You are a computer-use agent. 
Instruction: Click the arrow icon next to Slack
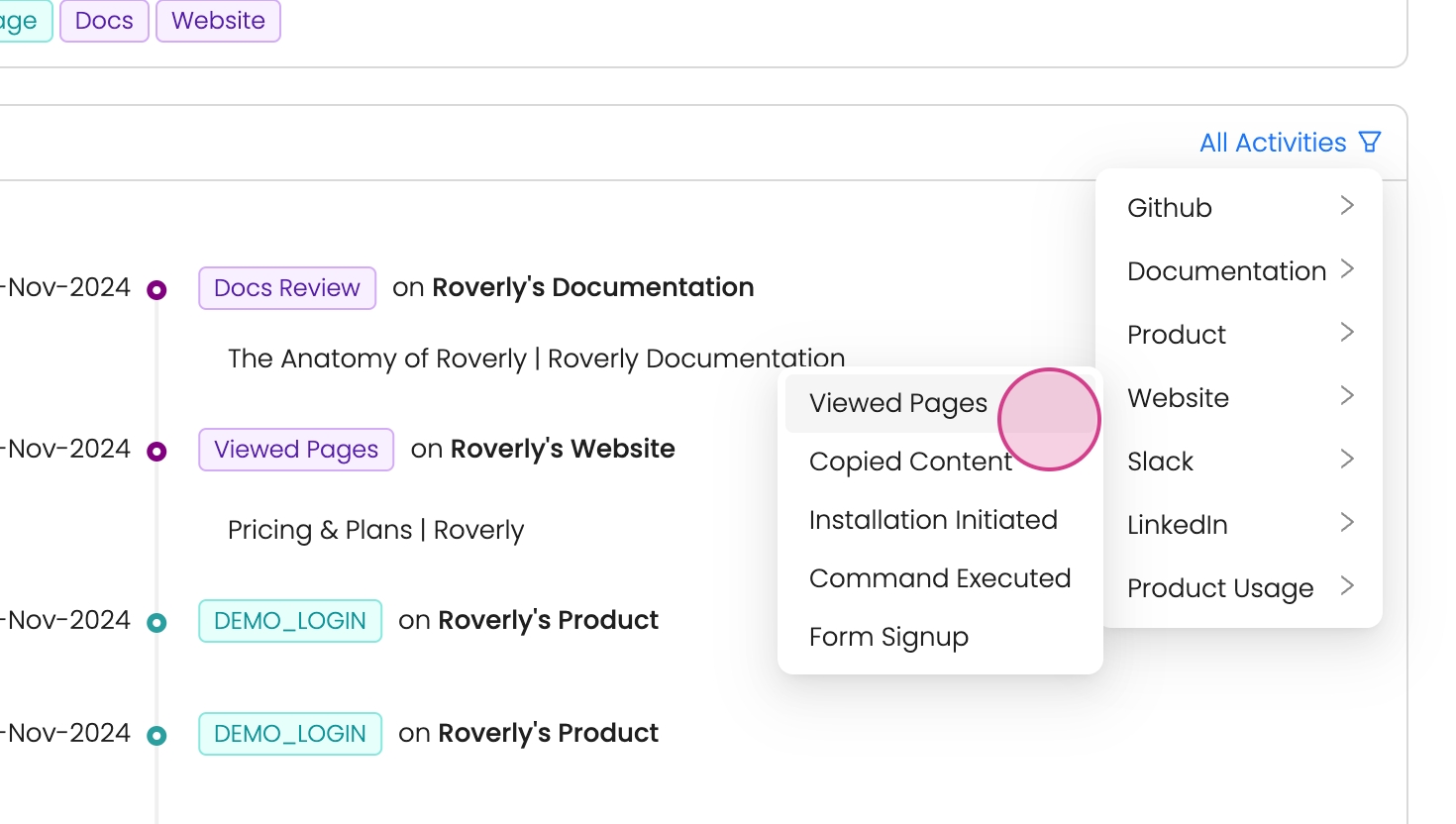point(1346,460)
